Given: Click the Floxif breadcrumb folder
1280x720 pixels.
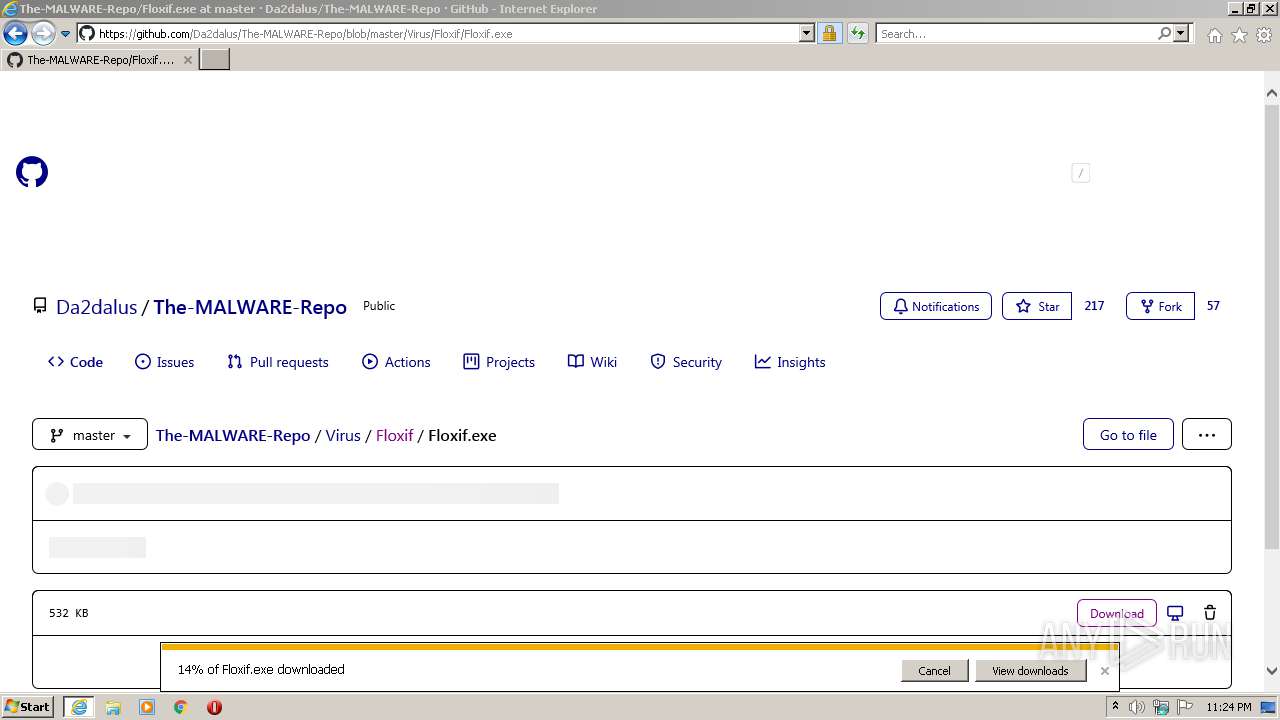Looking at the screenshot, I should (x=394, y=435).
